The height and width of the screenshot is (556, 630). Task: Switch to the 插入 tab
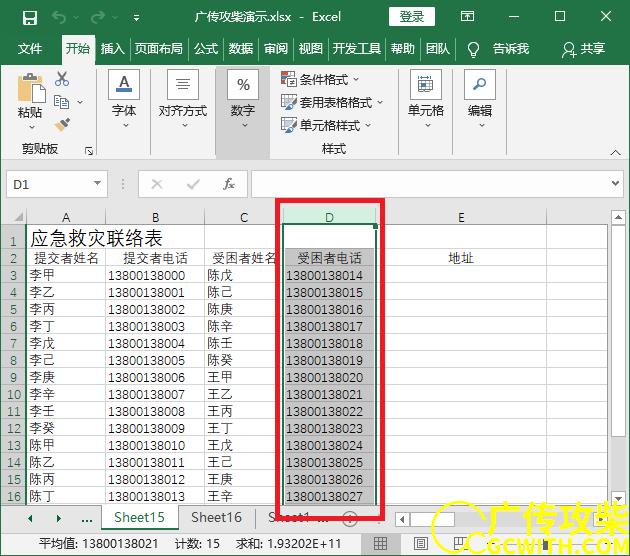coord(112,49)
